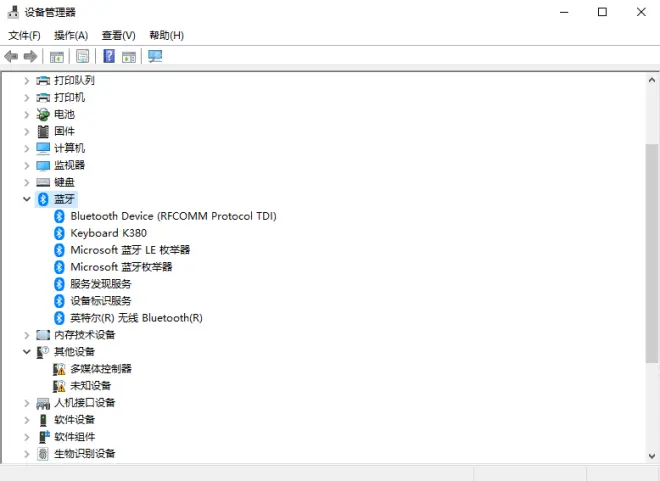Expand the 键盘 node
This screenshot has width=660, height=481.
tap(27, 182)
